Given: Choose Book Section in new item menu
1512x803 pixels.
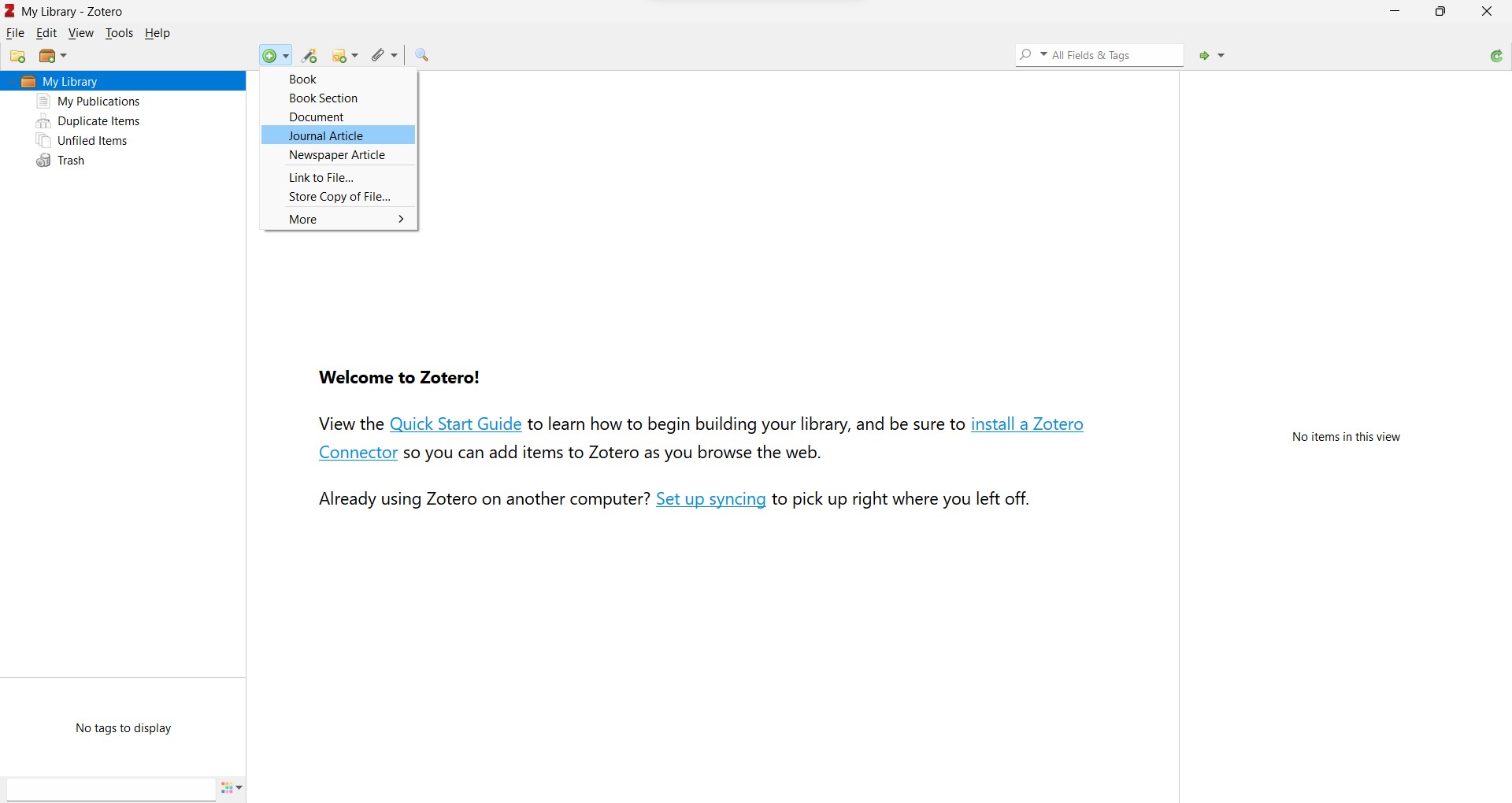Looking at the screenshot, I should point(324,98).
